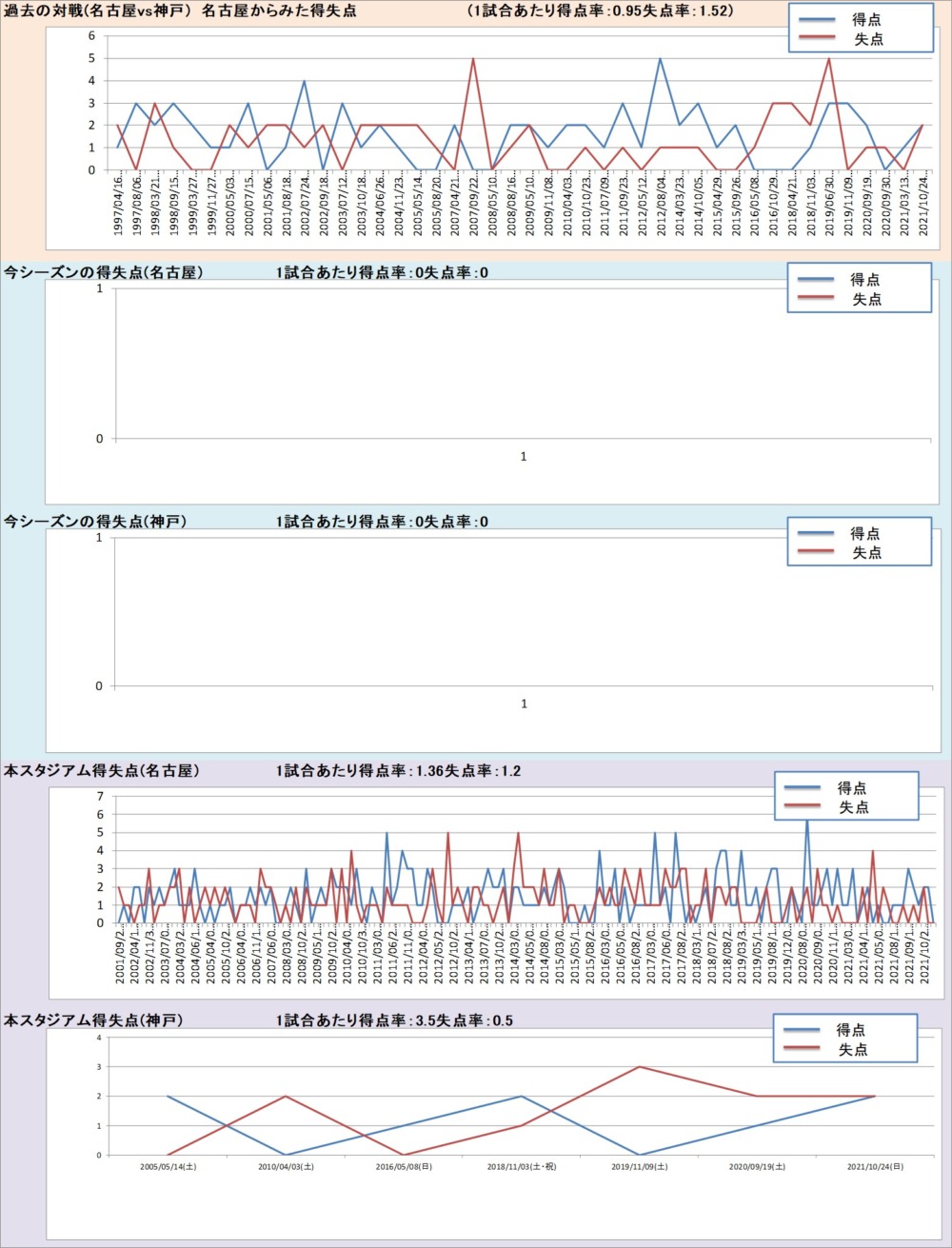
Task: Click the 2018/11/03(土・祝) axis label
Action: coord(522,1166)
